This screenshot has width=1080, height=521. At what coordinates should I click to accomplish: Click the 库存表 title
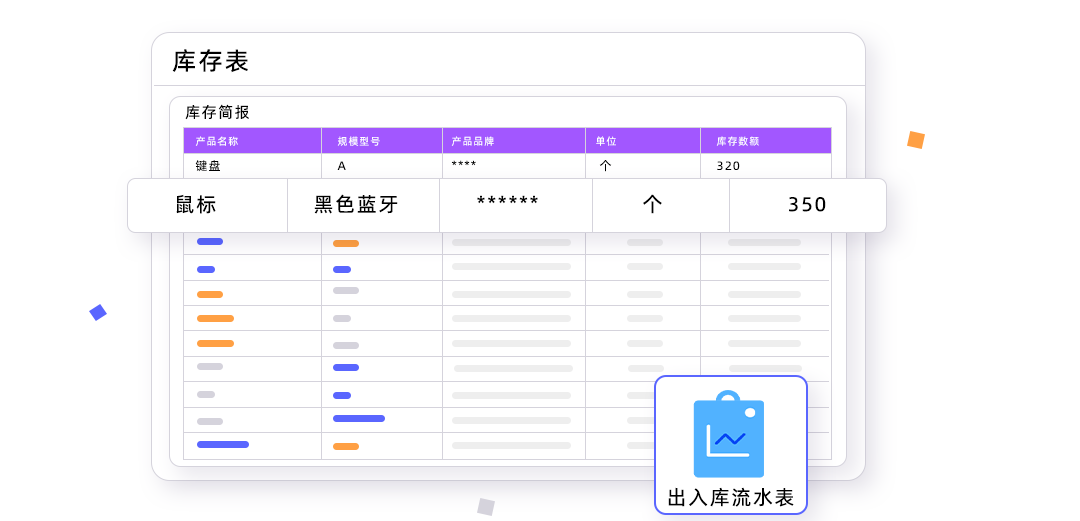coord(210,61)
